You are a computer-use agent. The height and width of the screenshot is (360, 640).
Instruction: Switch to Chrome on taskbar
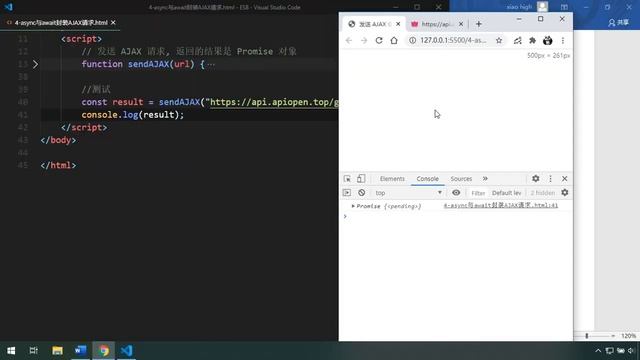[104, 351]
